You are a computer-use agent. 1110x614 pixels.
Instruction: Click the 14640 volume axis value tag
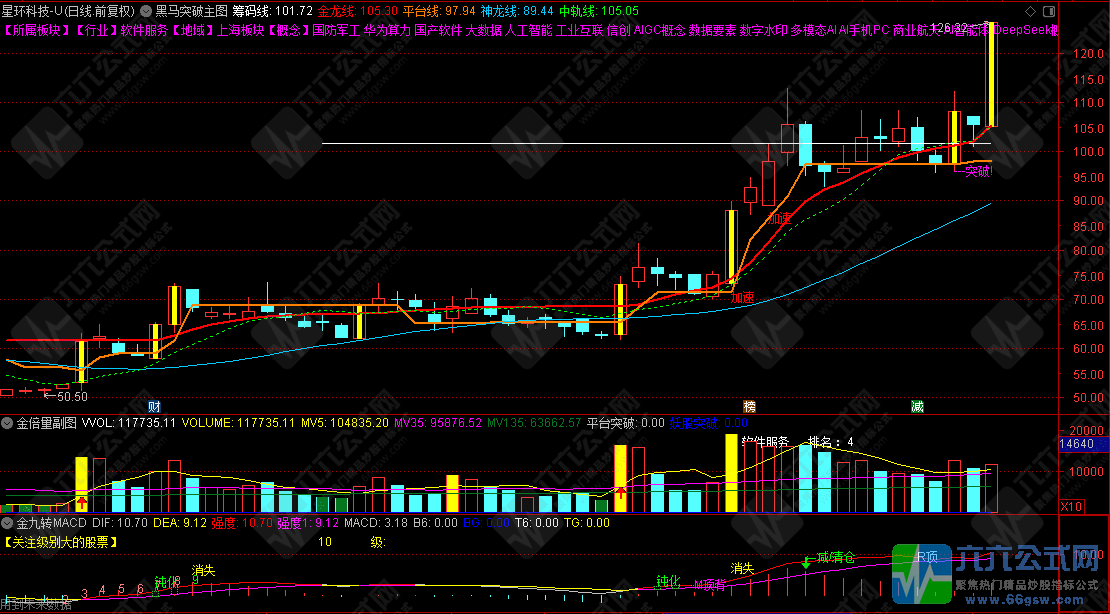pos(1076,444)
